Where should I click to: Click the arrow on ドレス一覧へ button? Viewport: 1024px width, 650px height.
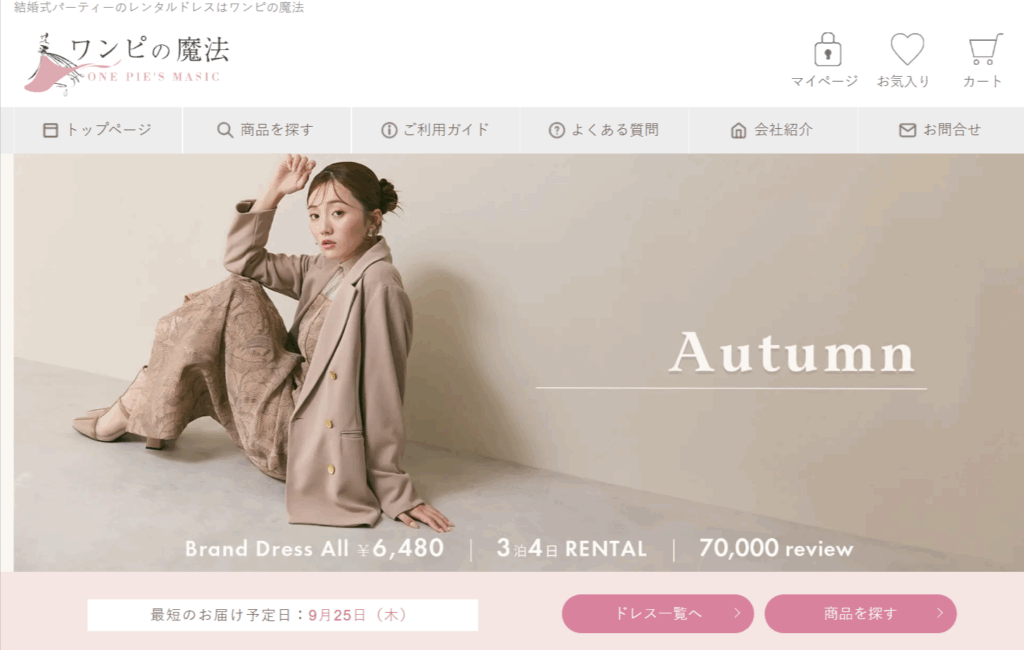tap(737, 613)
